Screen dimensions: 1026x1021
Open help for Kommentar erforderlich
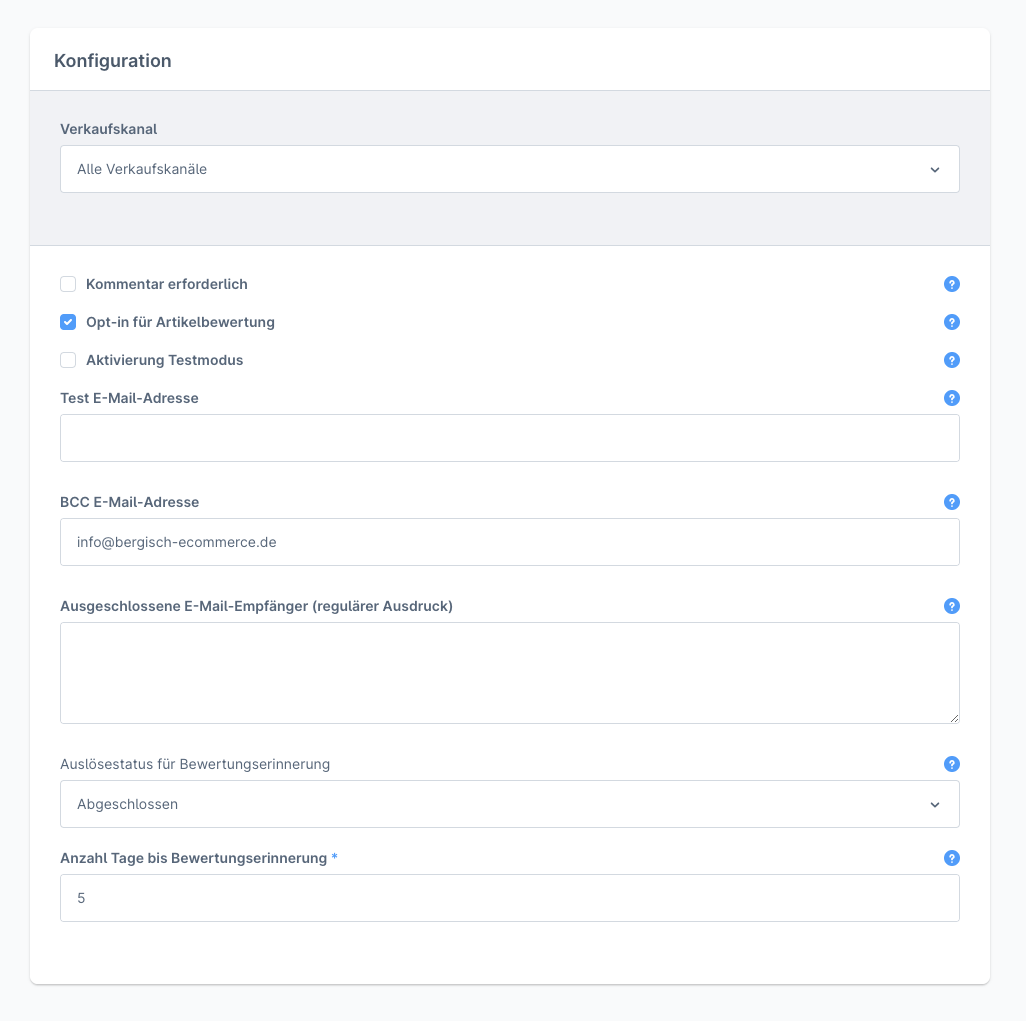(951, 284)
